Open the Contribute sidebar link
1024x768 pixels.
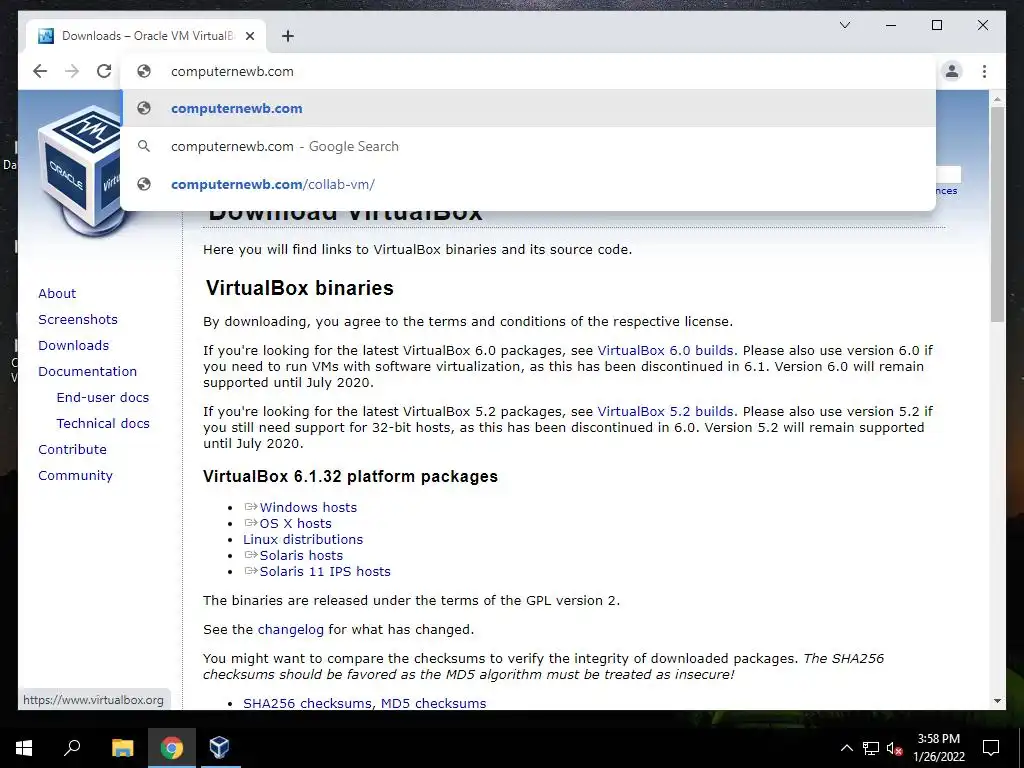(x=72, y=450)
